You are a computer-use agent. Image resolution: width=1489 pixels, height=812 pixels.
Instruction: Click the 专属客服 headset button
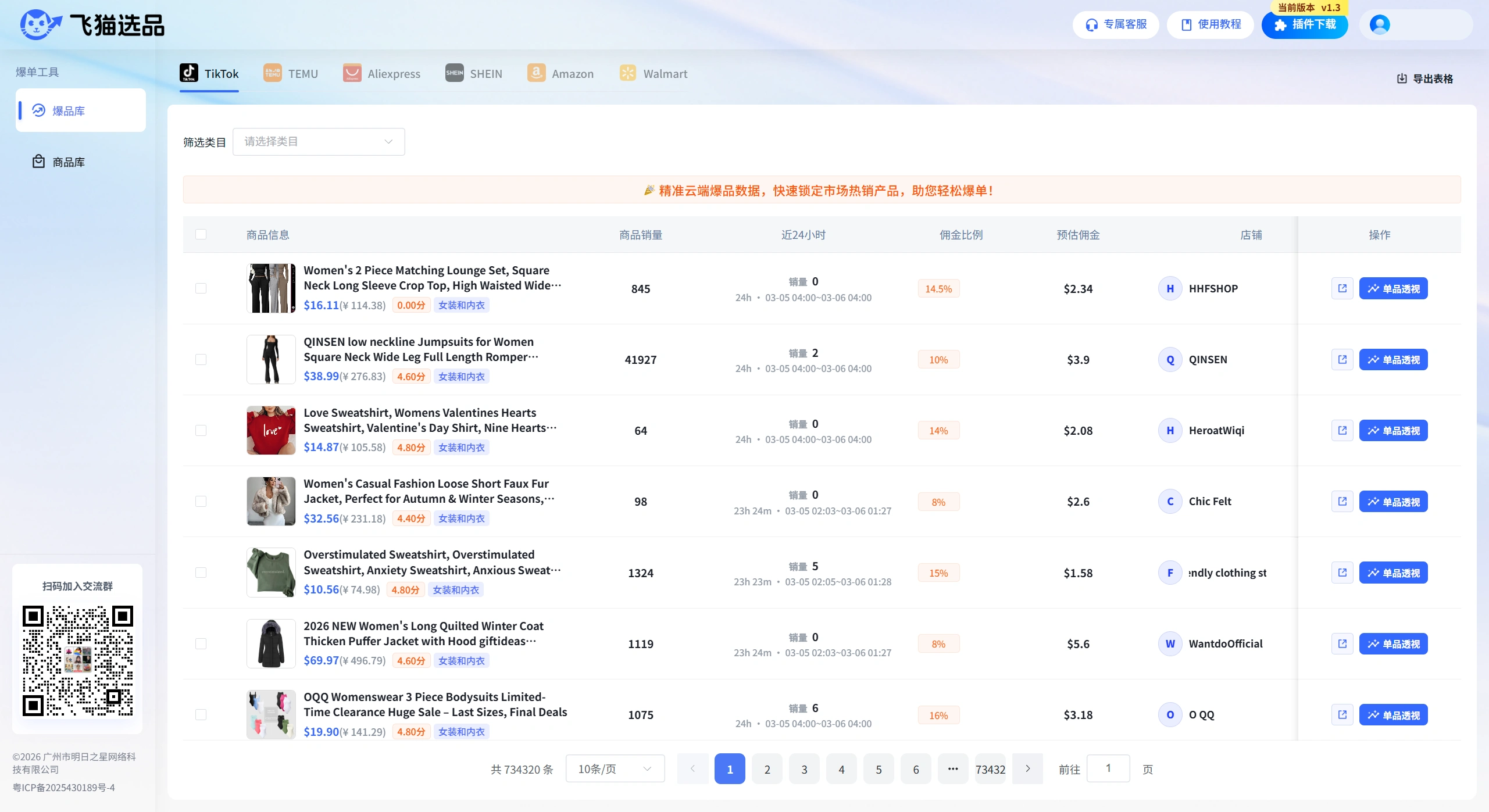point(1115,24)
